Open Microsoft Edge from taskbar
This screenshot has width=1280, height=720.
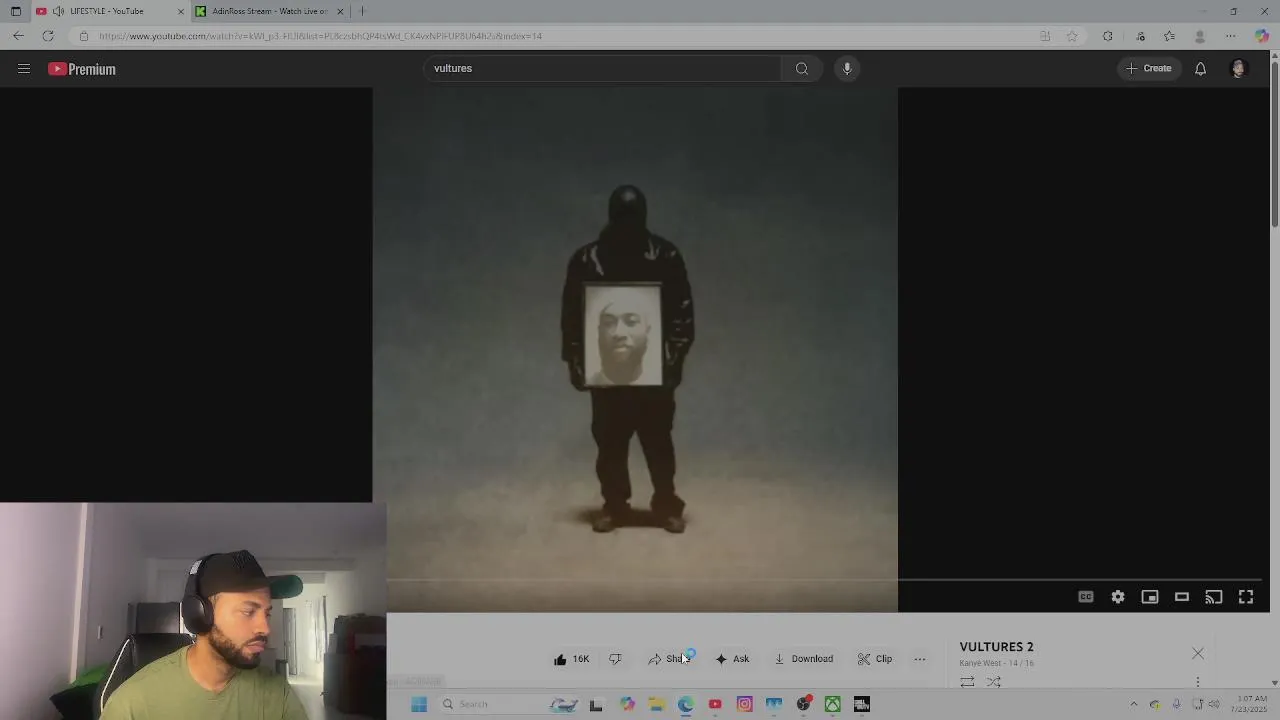[x=685, y=704]
